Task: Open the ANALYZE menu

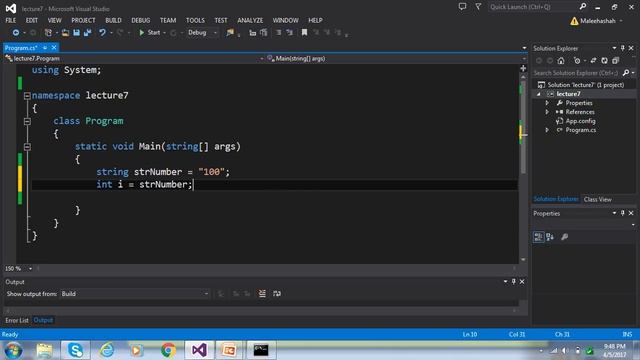Action: 250,20
